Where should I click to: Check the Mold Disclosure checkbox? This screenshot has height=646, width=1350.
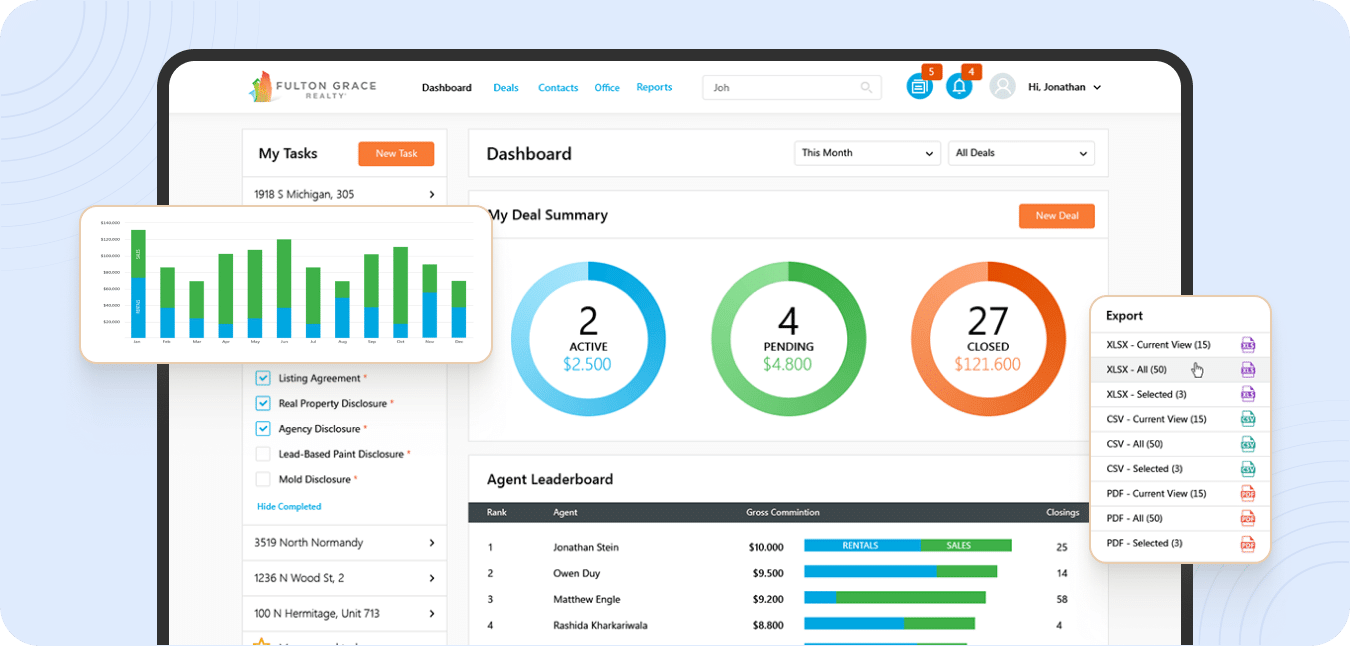[x=263, y=479]
